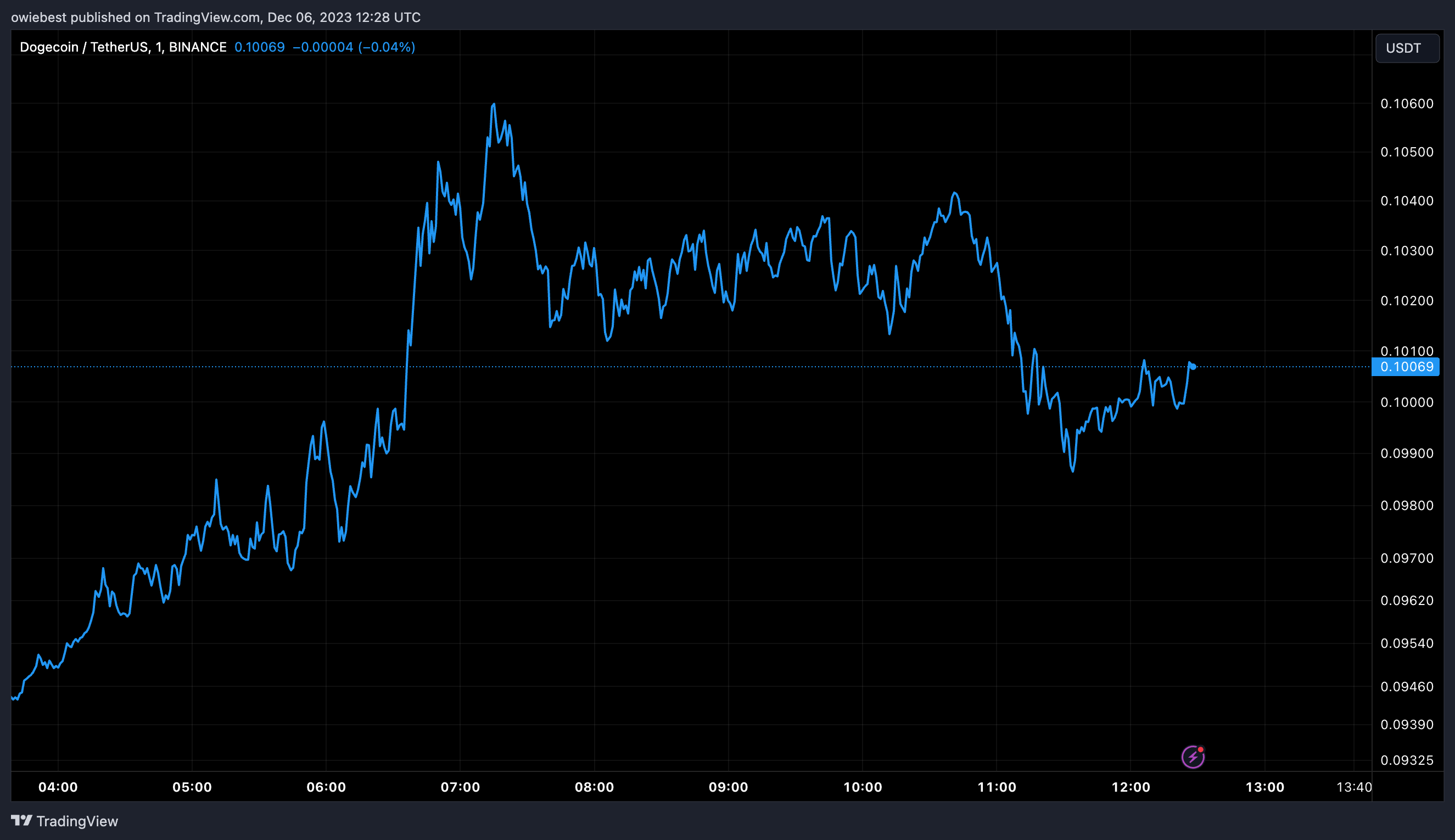The width and height of the screenshot is (1455, 840).
Task: Click the 04:00 time axis label
Action: click(x=58, y=787)
